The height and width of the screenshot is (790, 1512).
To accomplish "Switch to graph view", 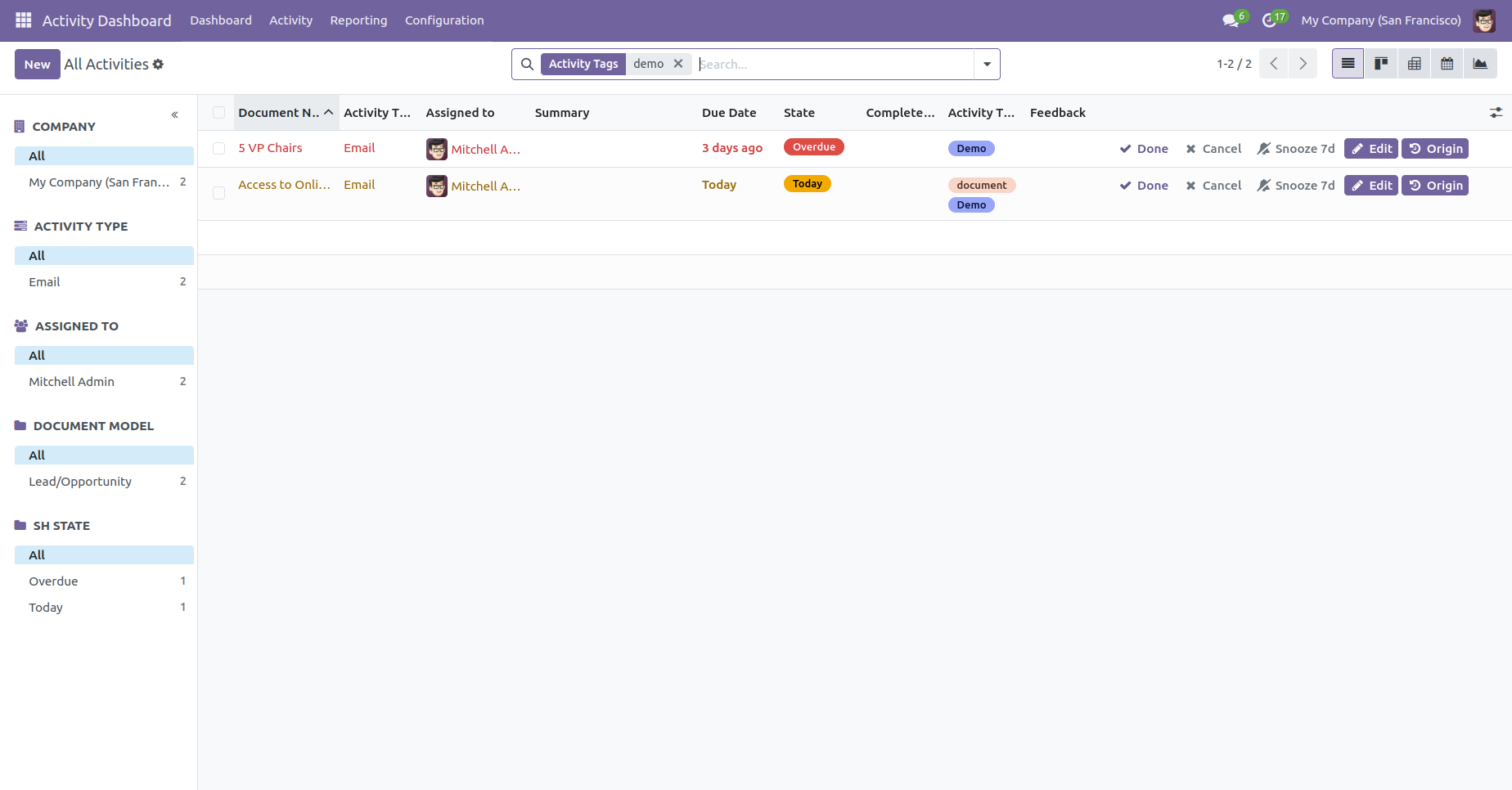I will tap(1481, 64).
